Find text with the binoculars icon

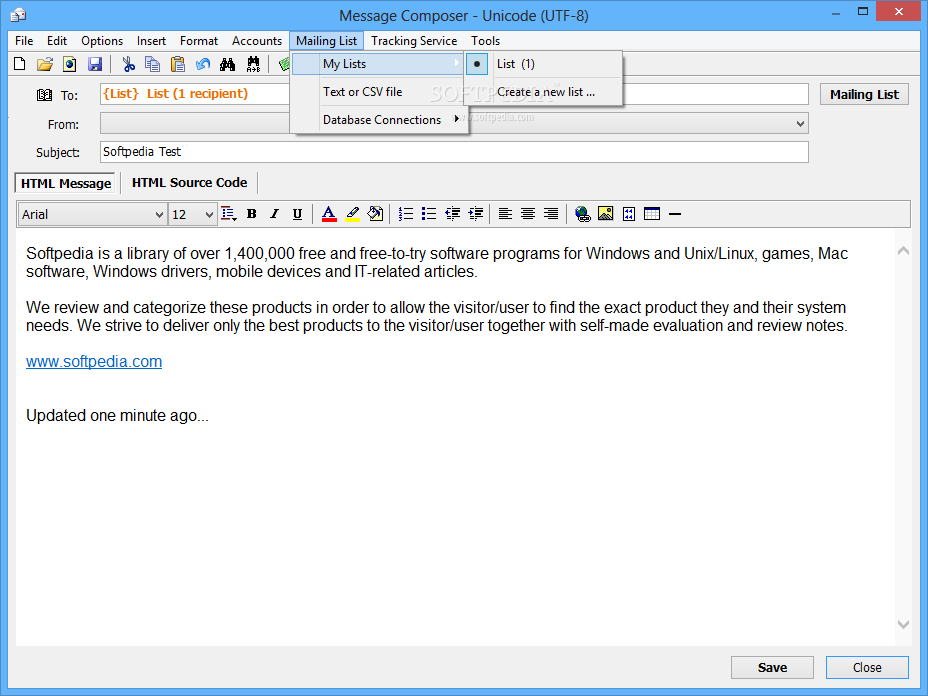tap(227, 64)
